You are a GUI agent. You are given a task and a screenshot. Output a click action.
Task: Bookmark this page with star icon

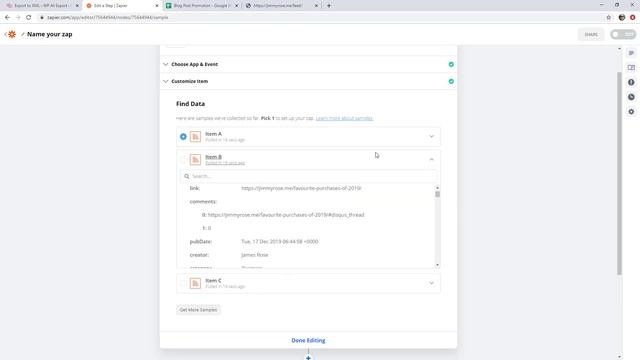(x=609, y=18)
